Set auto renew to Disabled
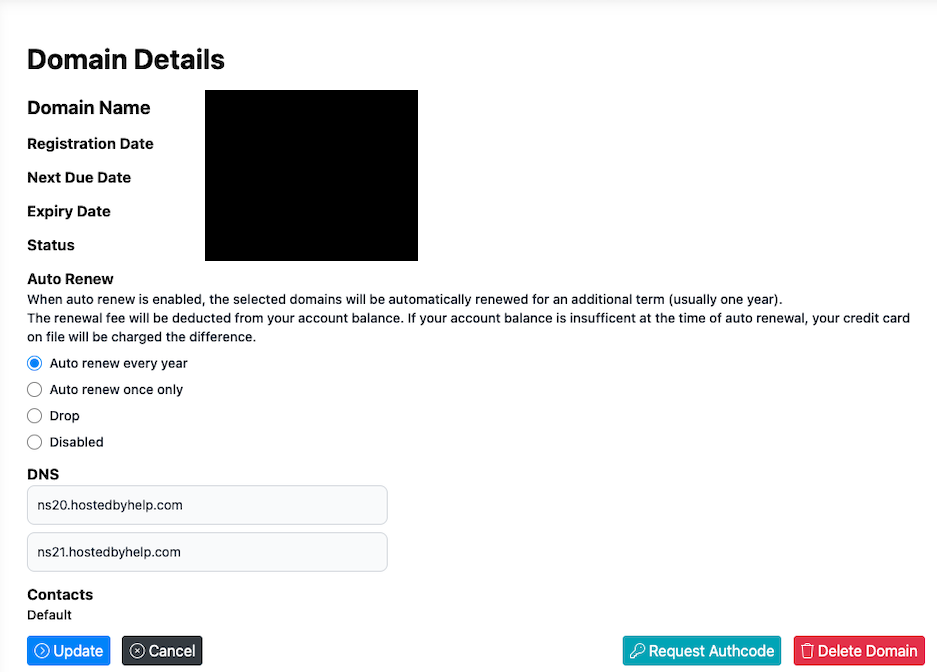 [35, 441]
